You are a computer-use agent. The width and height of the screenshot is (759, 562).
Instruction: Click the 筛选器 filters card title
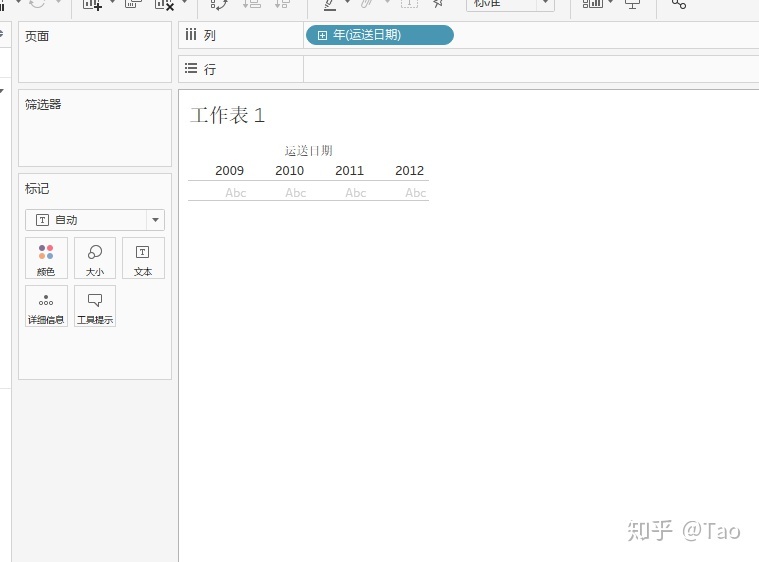pyautogui.click(x=43, y=105)
